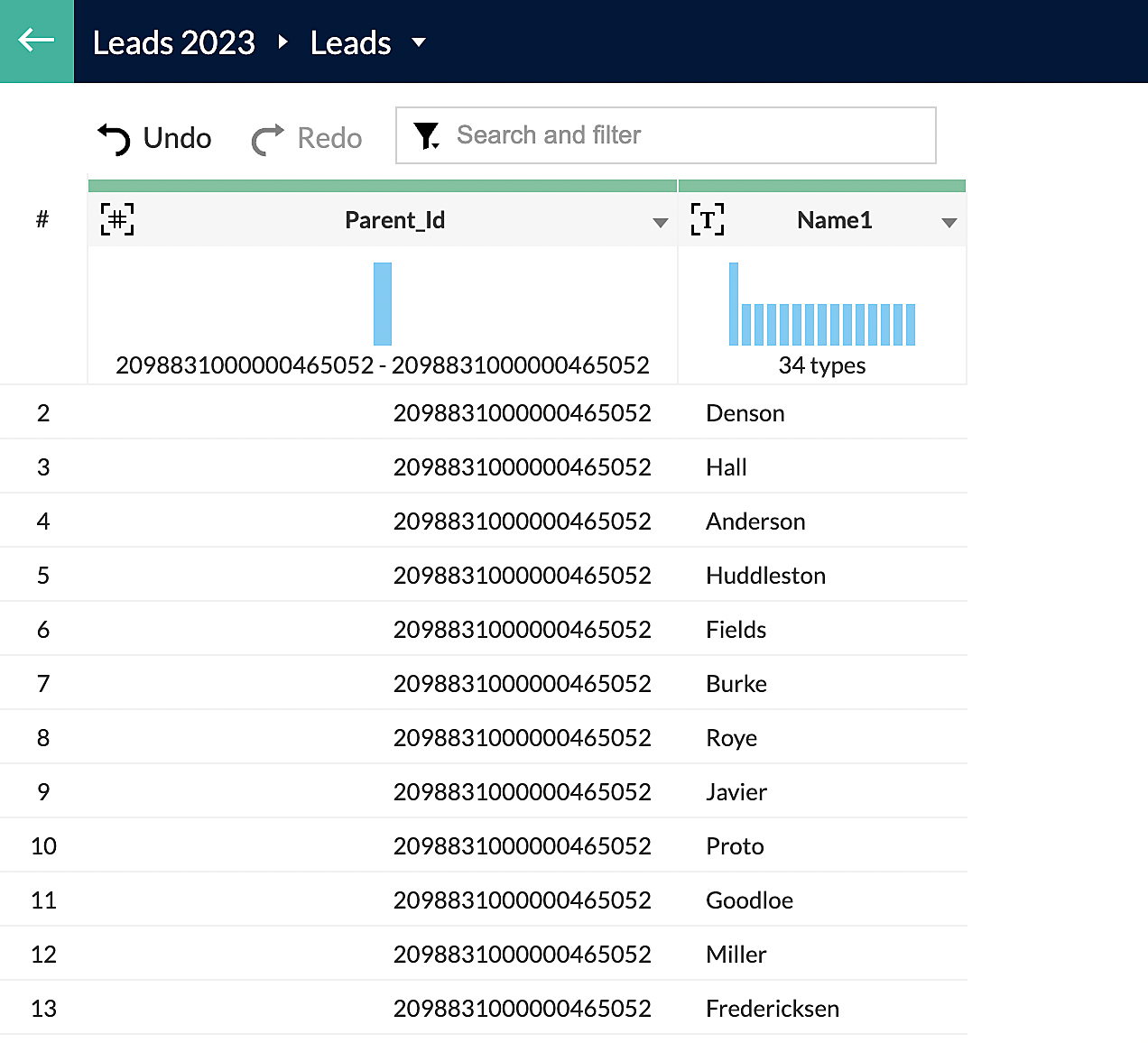This screenshot has width=1148, height=1043.
Task: Click the tallest bar in Name1 chart
Action: tap(734, 304)
